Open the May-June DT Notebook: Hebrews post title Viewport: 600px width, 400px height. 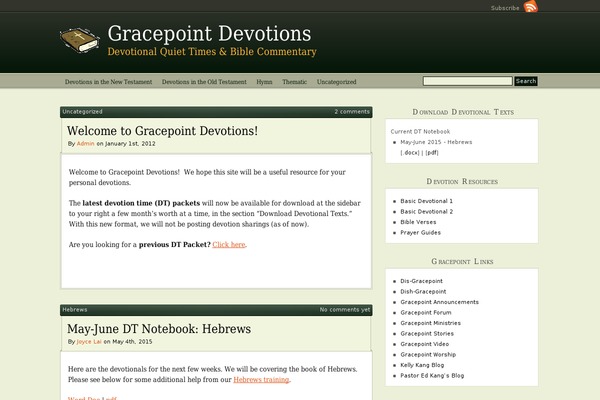[159, 329]
